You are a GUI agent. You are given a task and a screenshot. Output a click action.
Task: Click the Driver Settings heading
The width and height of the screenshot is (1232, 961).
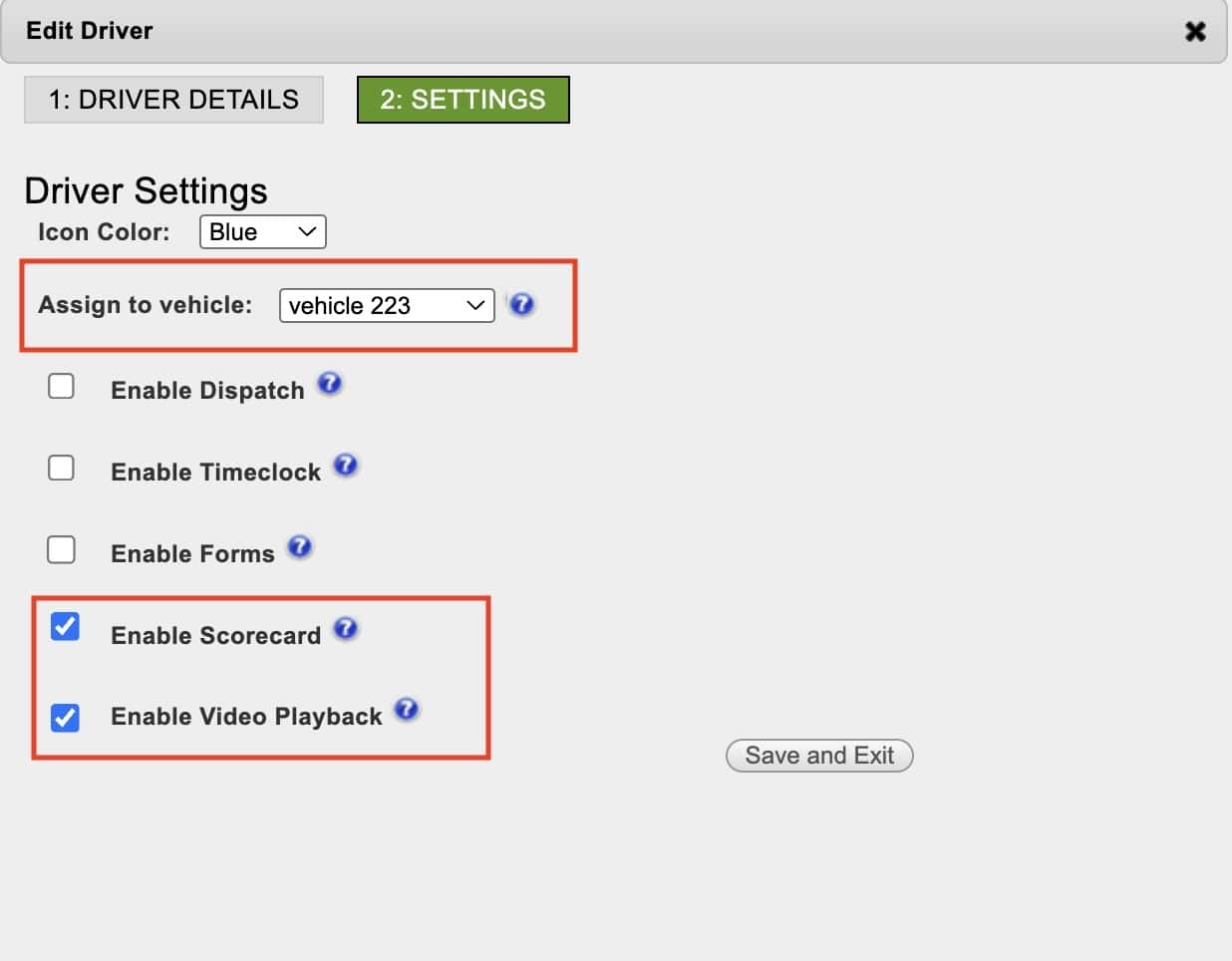pyautogui.click(x=146, y=190)
